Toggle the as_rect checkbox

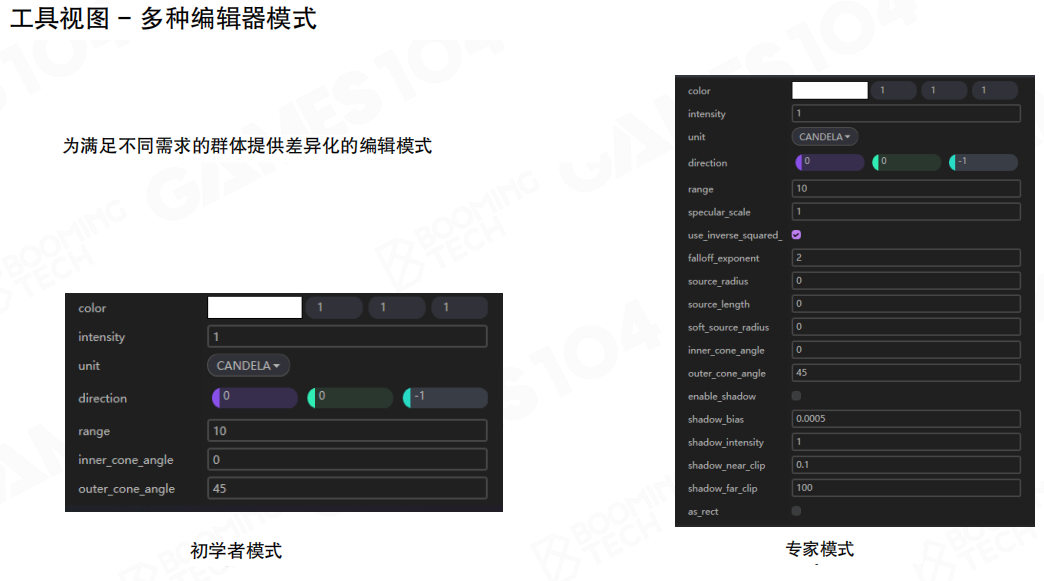(x=796, y=511)
